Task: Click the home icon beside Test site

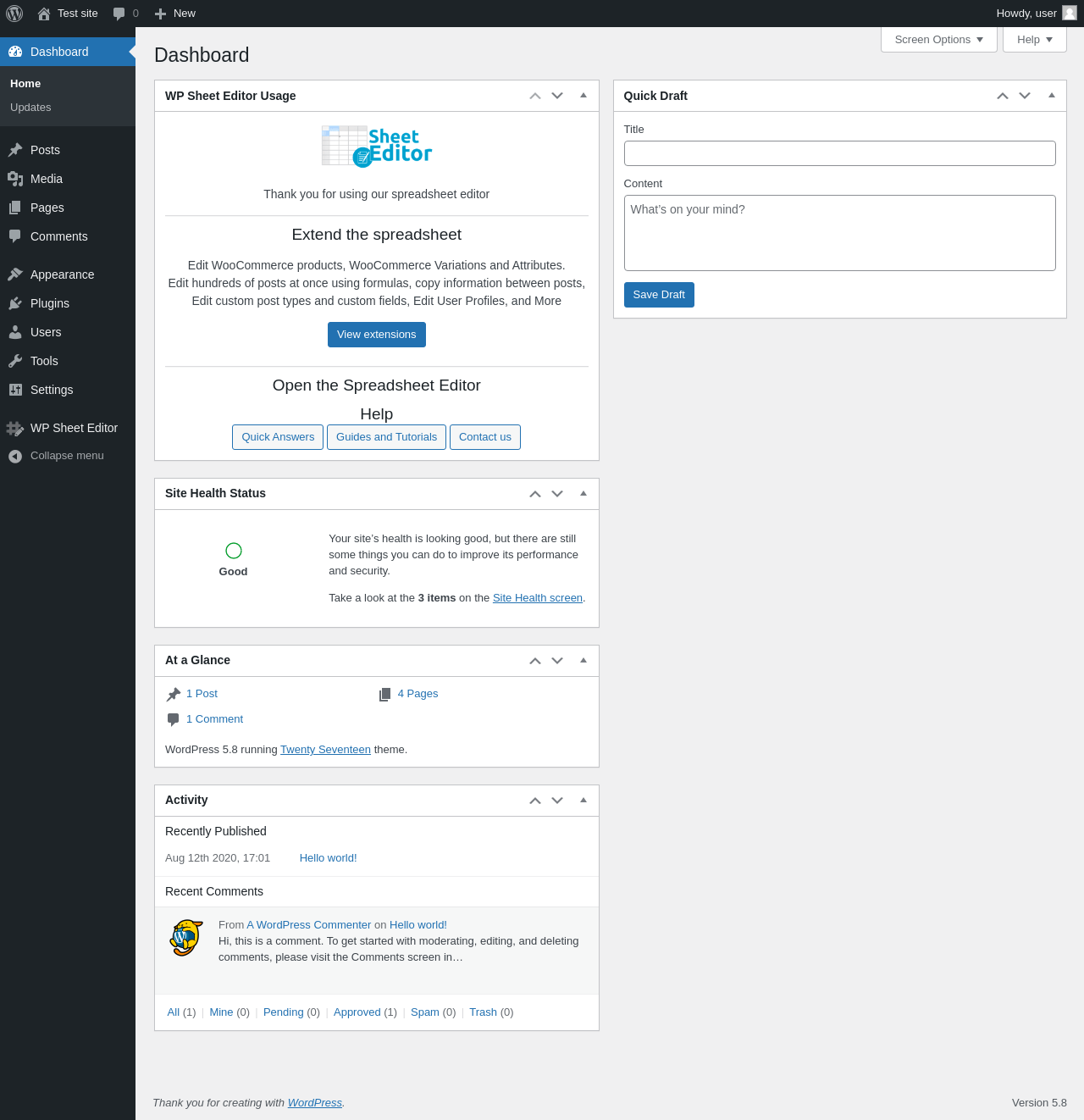Action: [x=44, y=14]
